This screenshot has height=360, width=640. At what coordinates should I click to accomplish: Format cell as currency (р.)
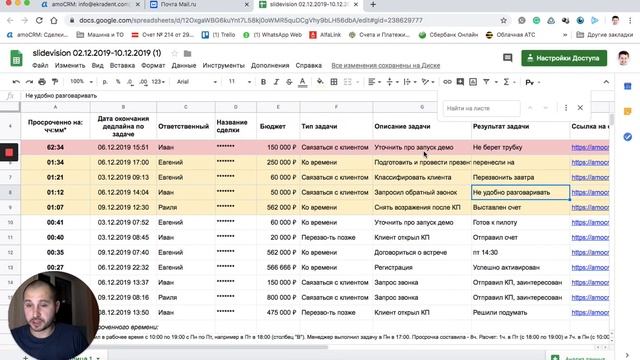[105, 82]
